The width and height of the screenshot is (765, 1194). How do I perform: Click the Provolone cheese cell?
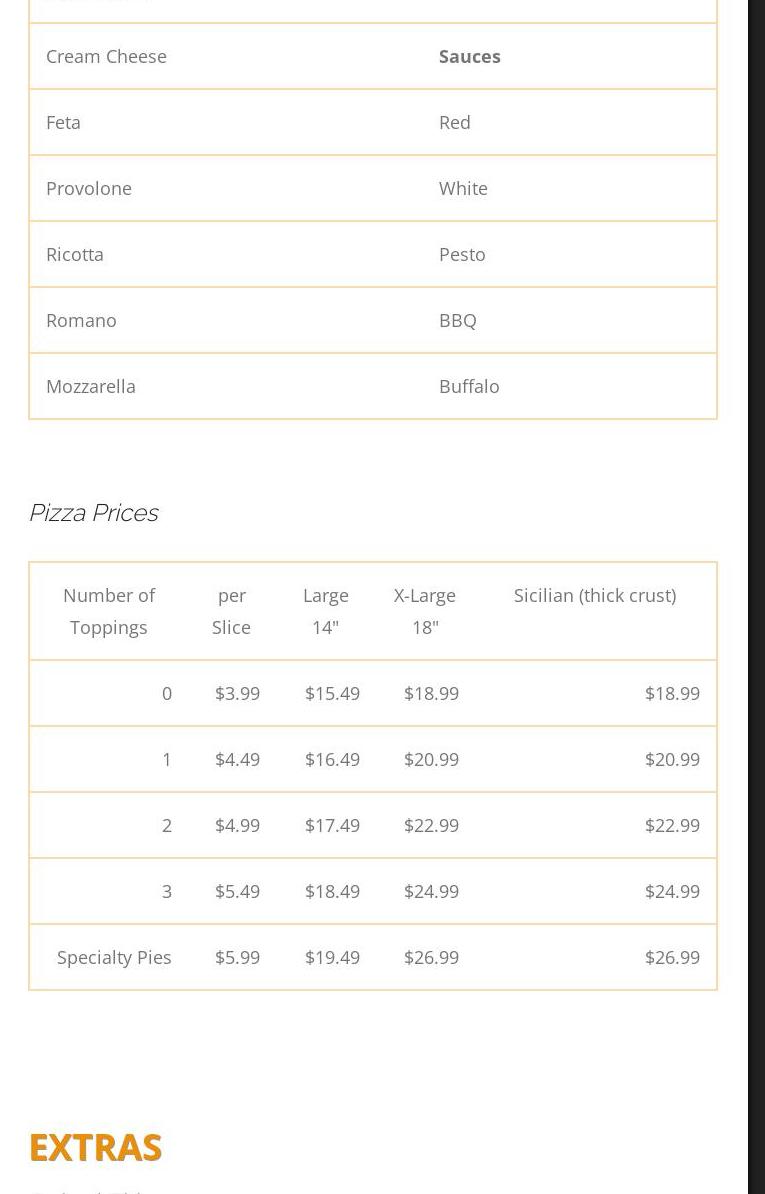[88, 188]
